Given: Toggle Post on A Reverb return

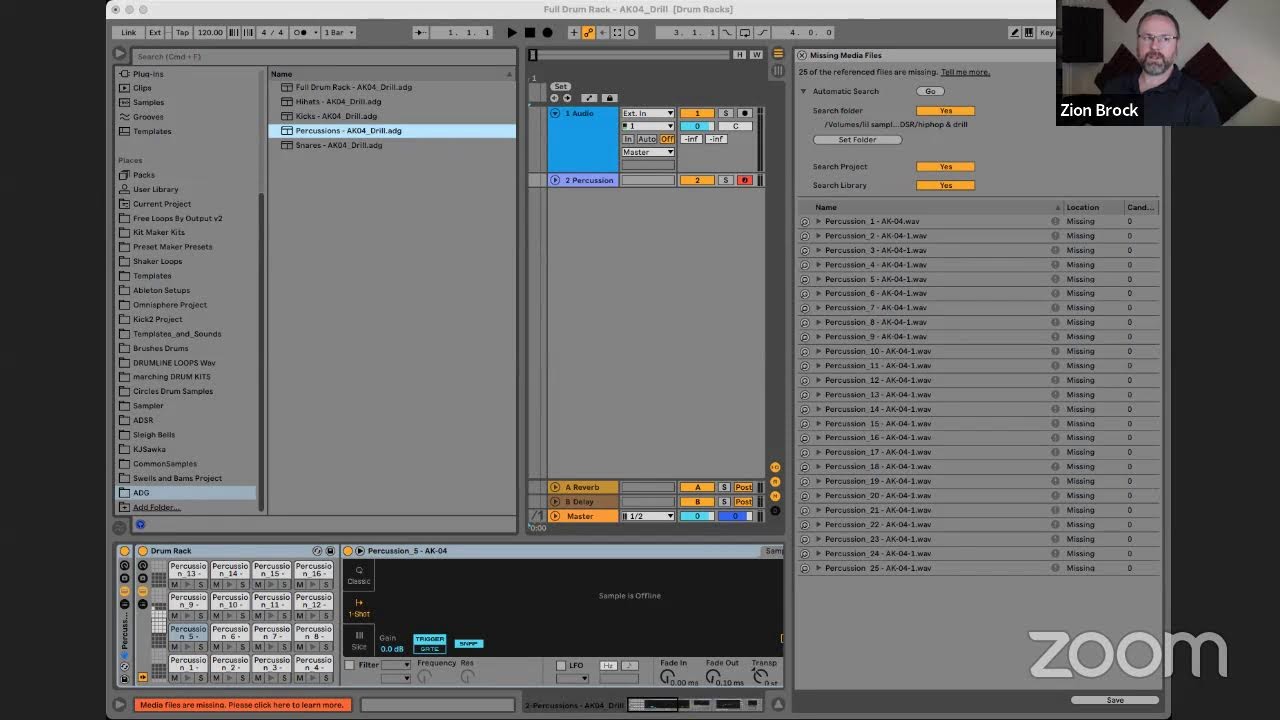Looking at the screenshot, I should (743, 487).
